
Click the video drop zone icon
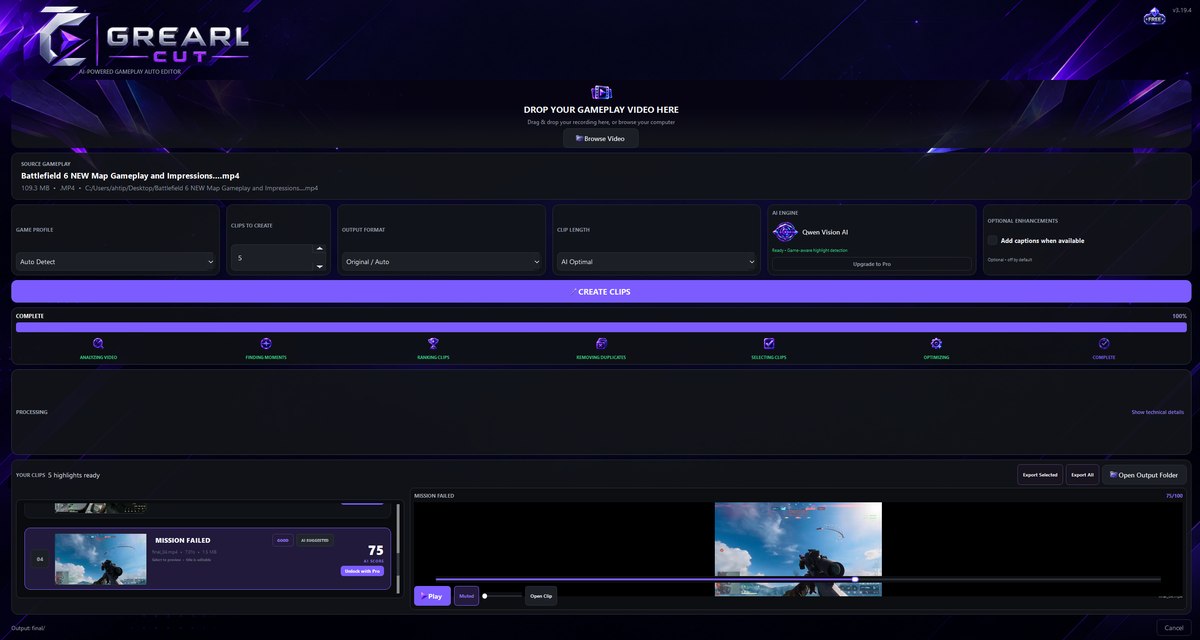pyautogui.click(x=601, y=92)
